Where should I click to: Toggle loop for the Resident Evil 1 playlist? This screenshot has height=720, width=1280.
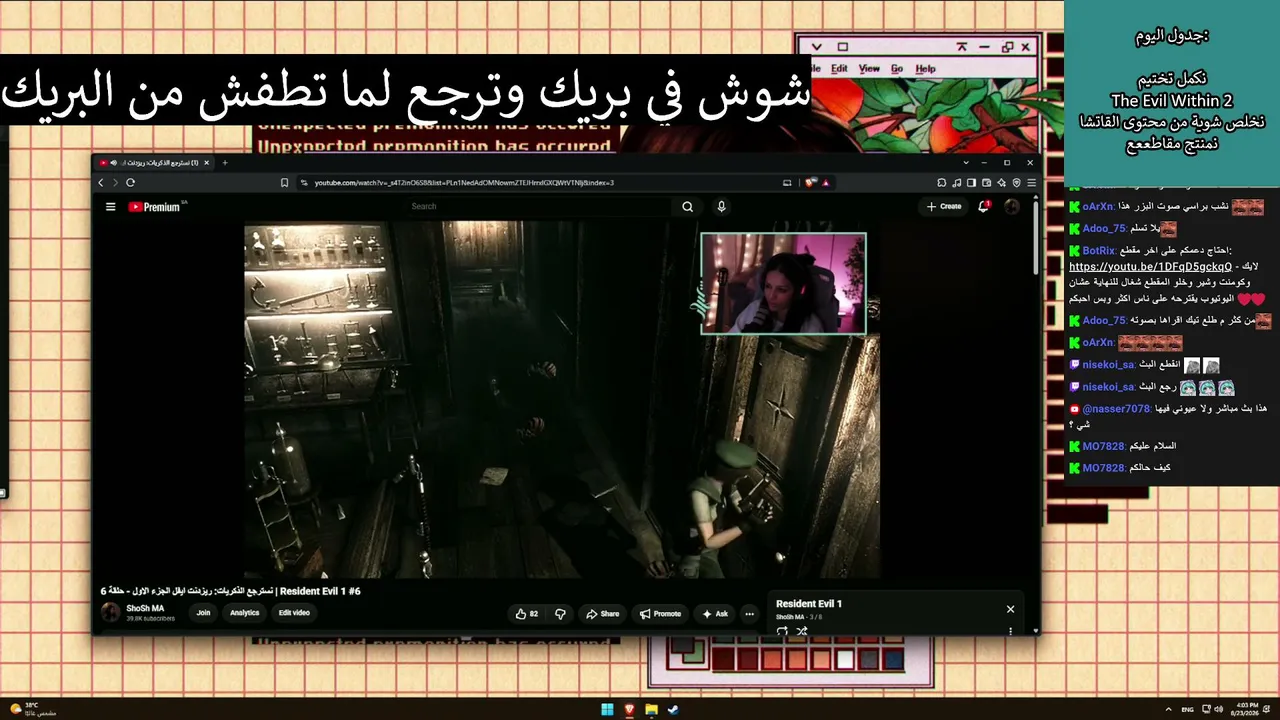(782, 631)
